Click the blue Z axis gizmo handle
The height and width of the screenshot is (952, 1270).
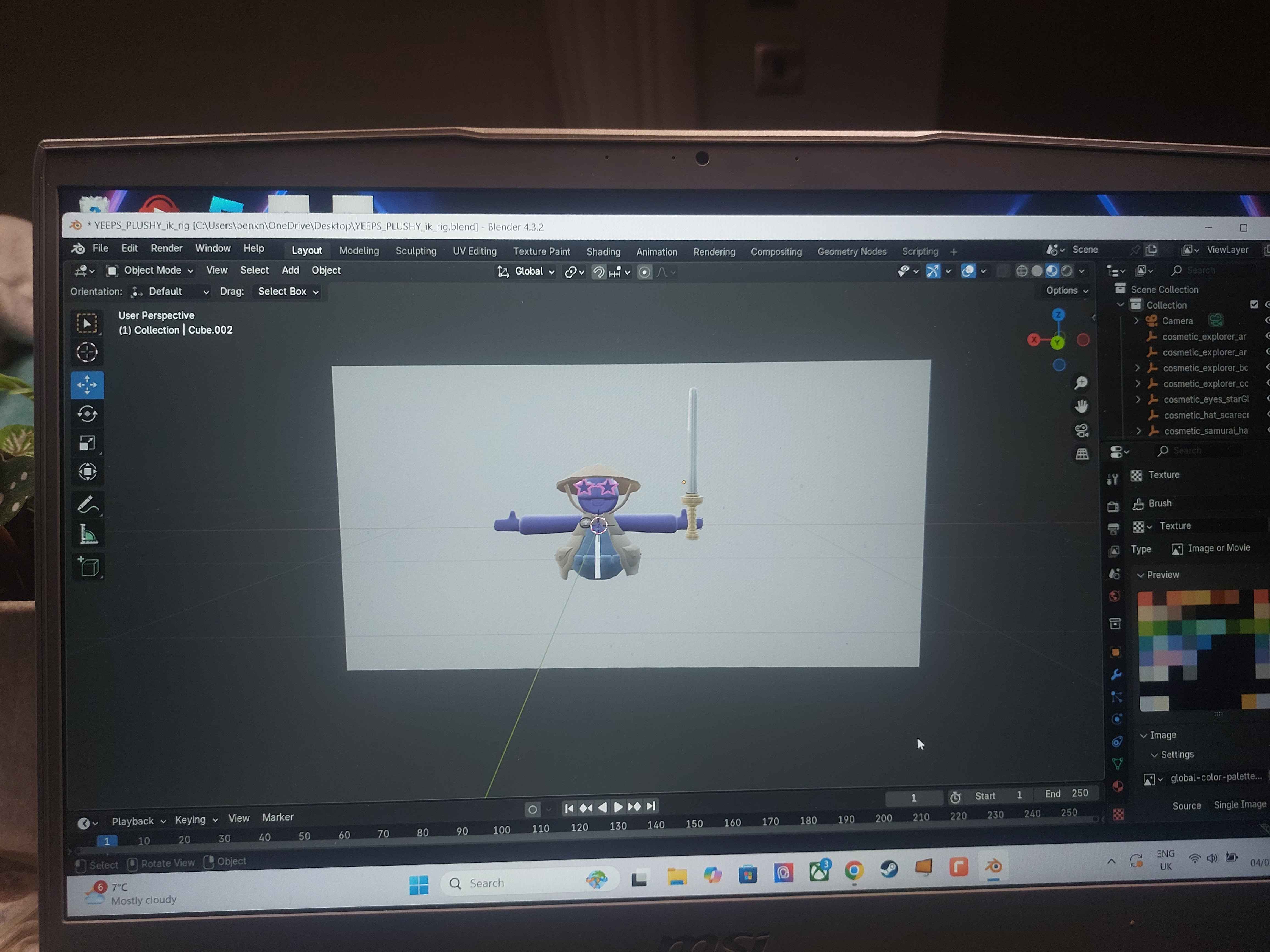[1058, 315]
